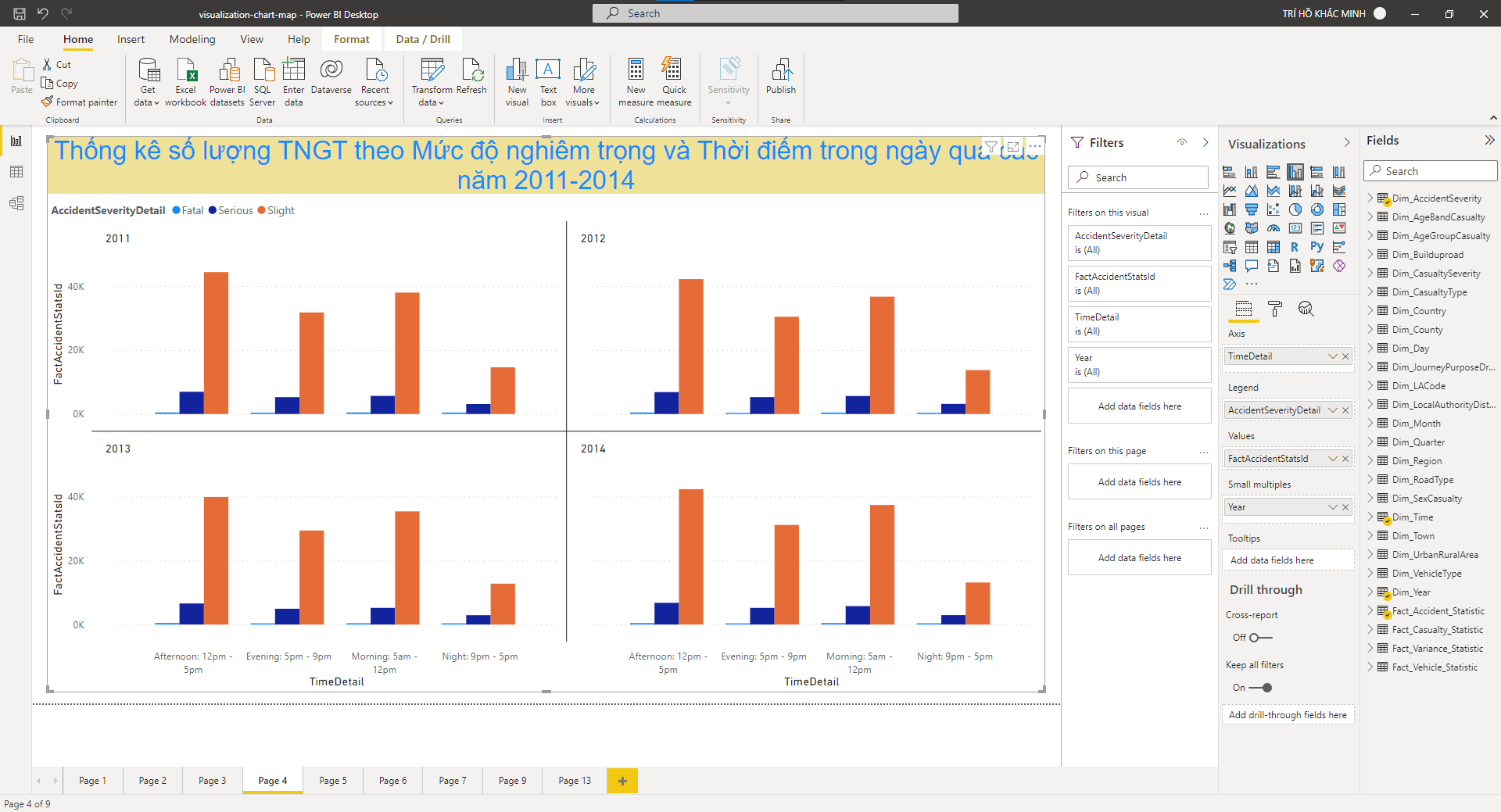This screenshot has width=1501, height=812.
Task: Click the Fatal legend color marker
Action: click(177, 210)
